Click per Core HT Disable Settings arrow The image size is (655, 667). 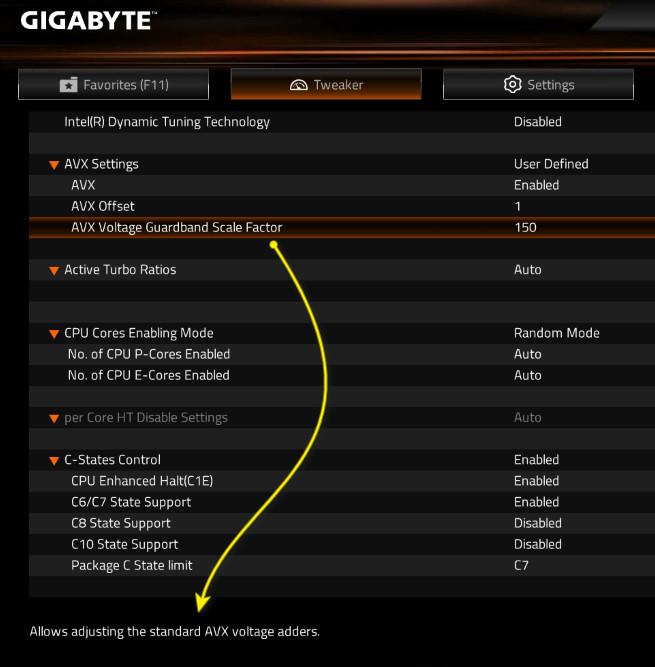click(54, 418)
